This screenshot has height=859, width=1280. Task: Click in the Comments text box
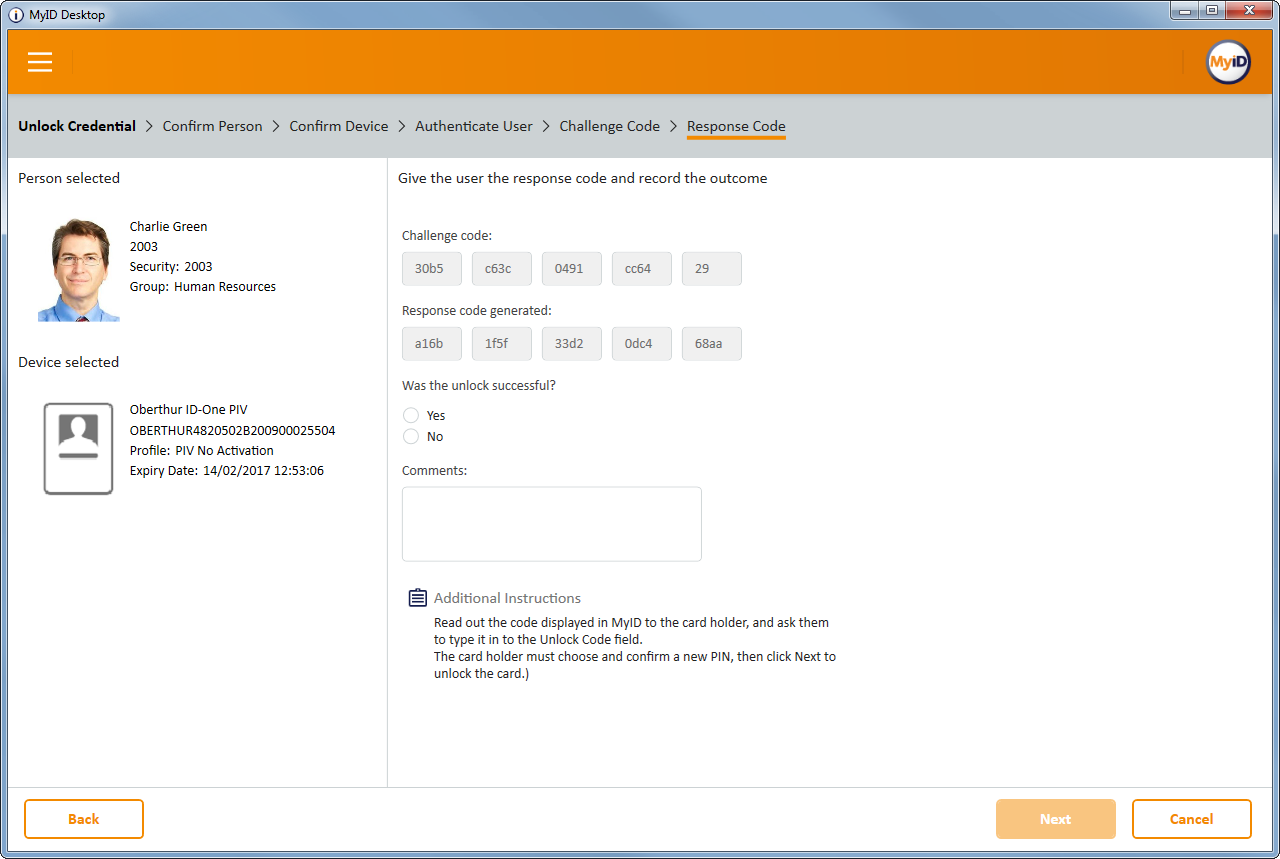(552, 524)
